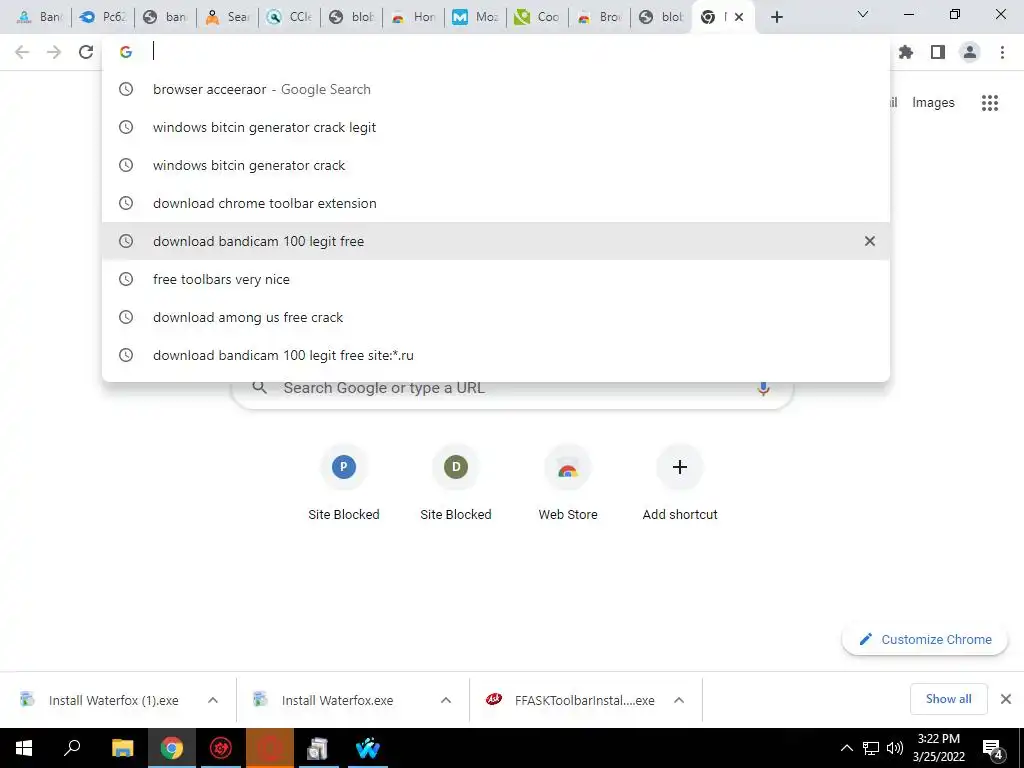
Task: Open the volume speaker icon
Action: pyautogui.click(x=895, y=748)
